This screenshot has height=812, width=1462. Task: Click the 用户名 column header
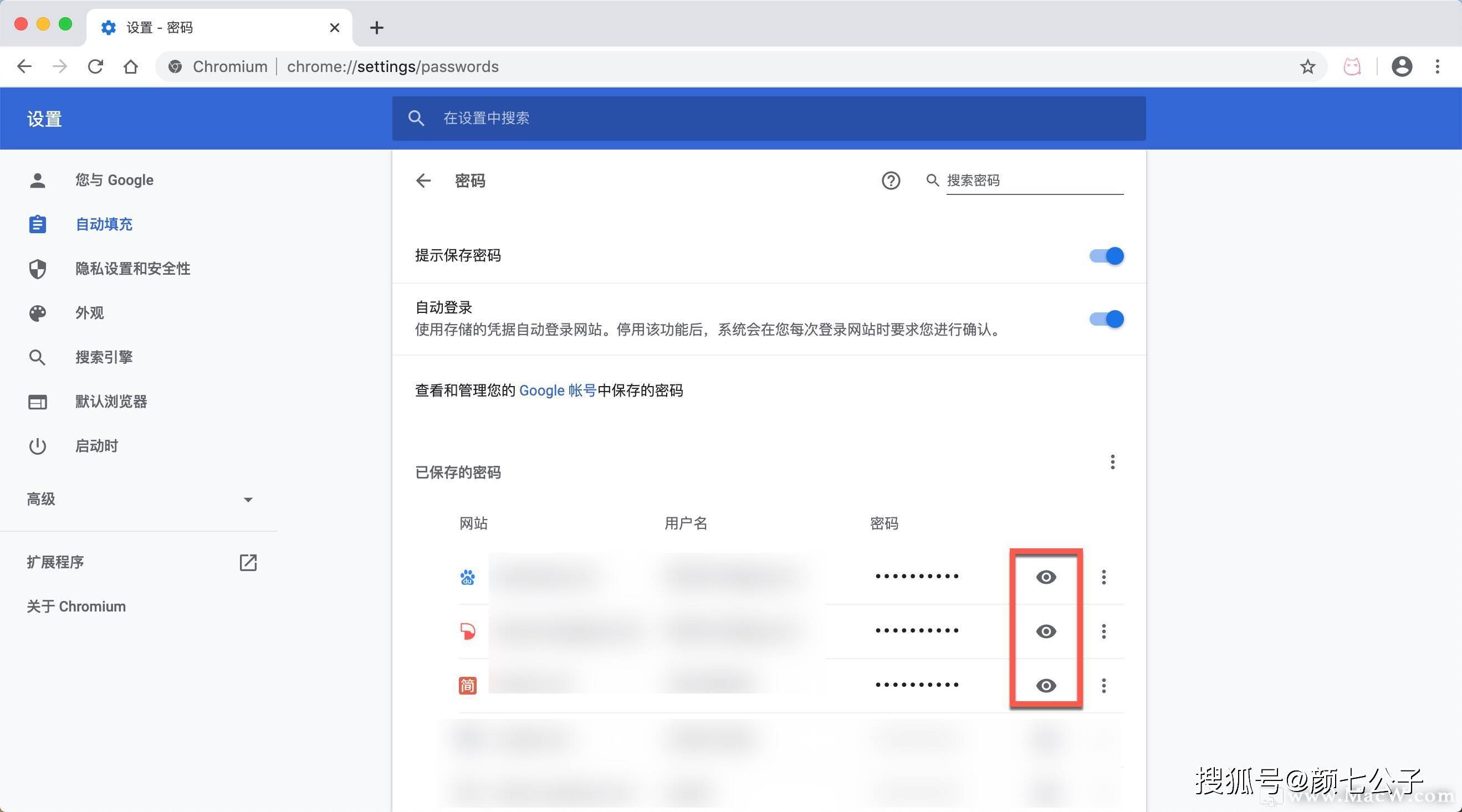tap(686, 523)
